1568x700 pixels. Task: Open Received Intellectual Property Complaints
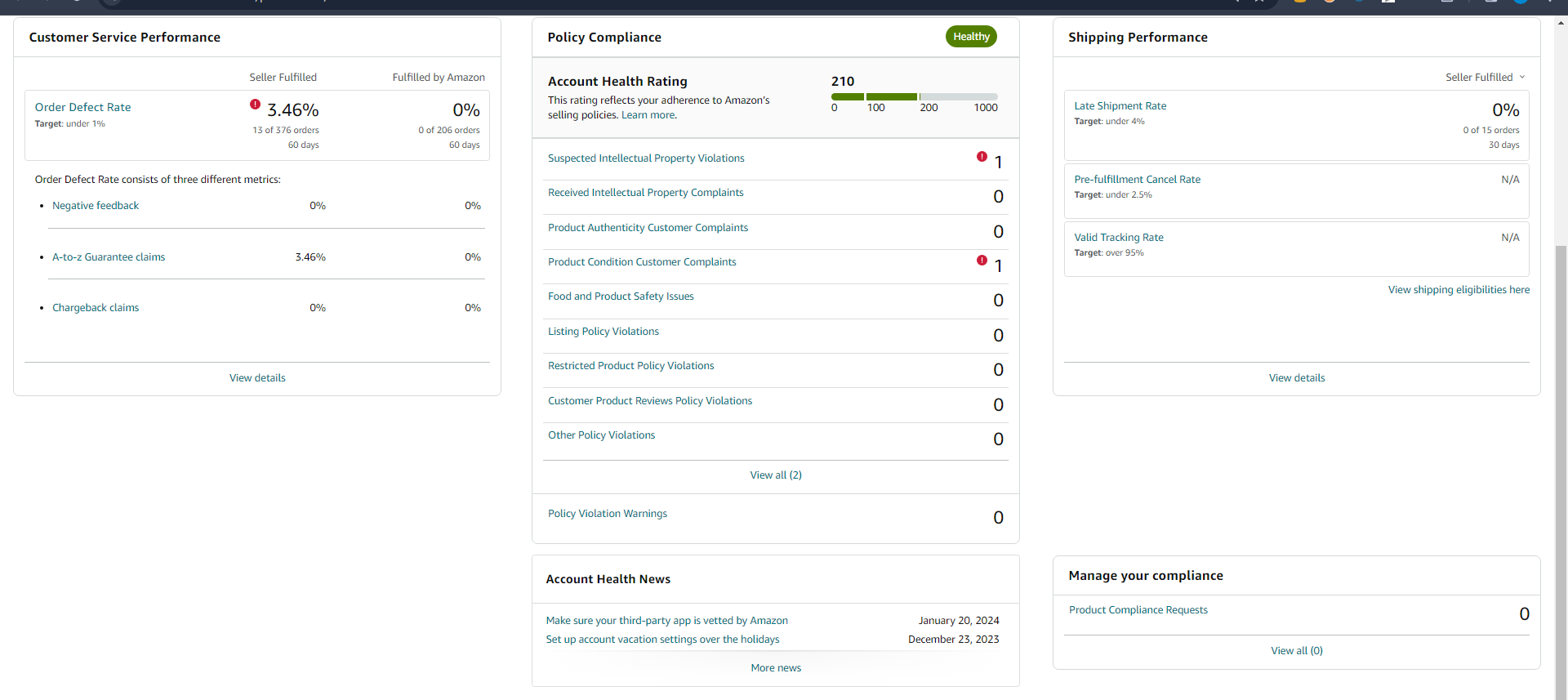click(645, 193)
